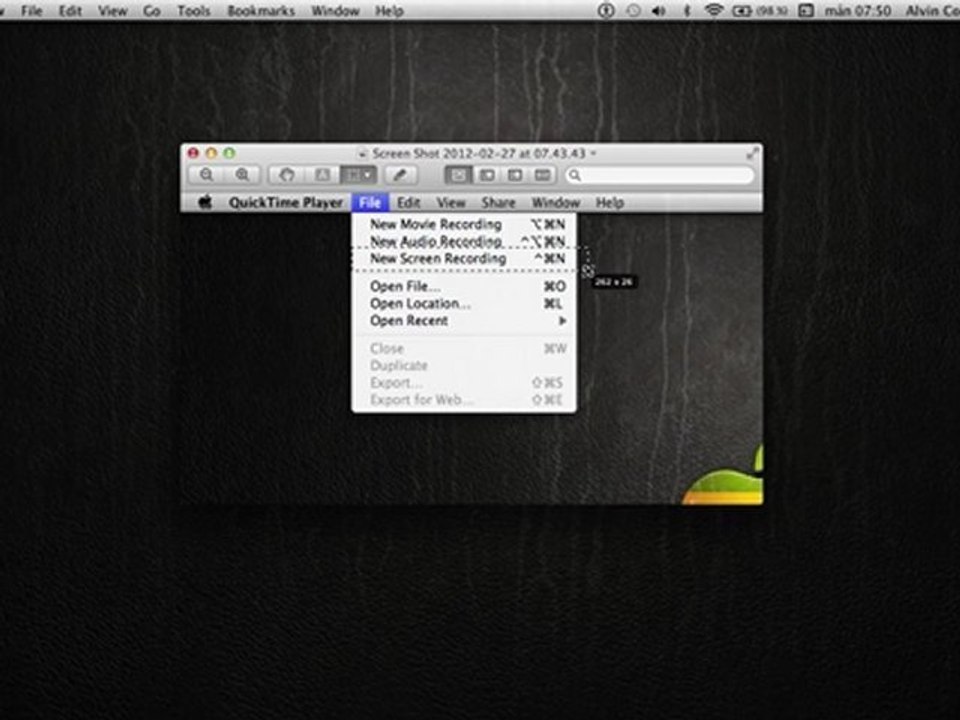Click the Wi-Fi icon in menu bar
This screenshot has width=960, height=720.
click(713, 10)
